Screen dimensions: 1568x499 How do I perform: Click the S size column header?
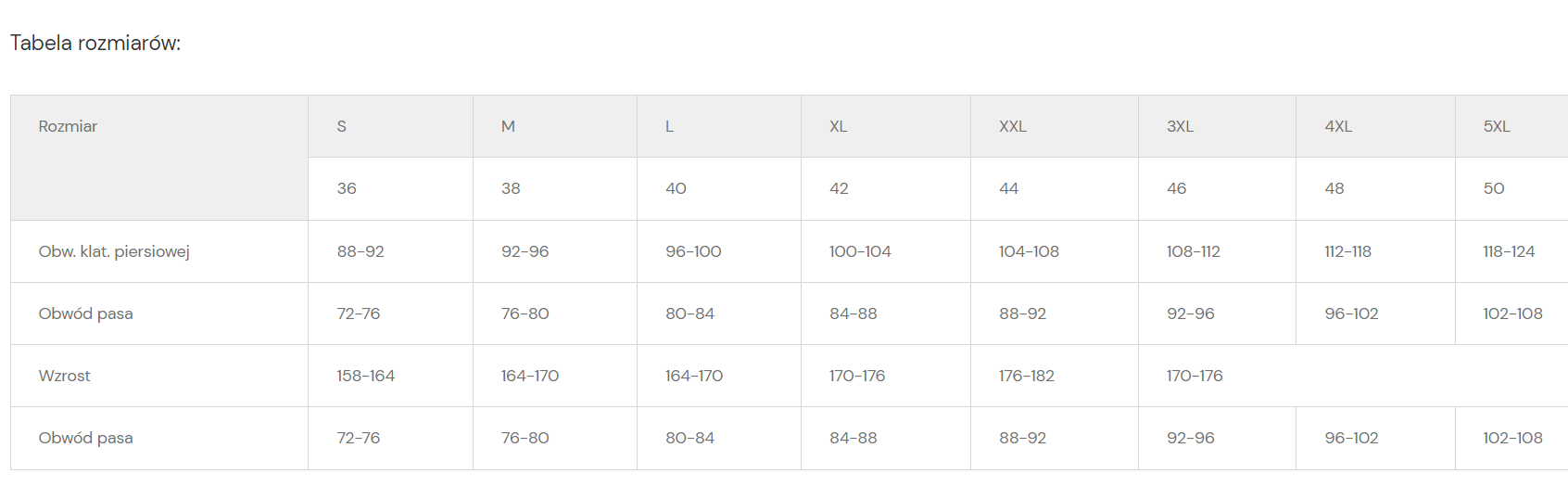pyautogui.click(x=342, y=126)
